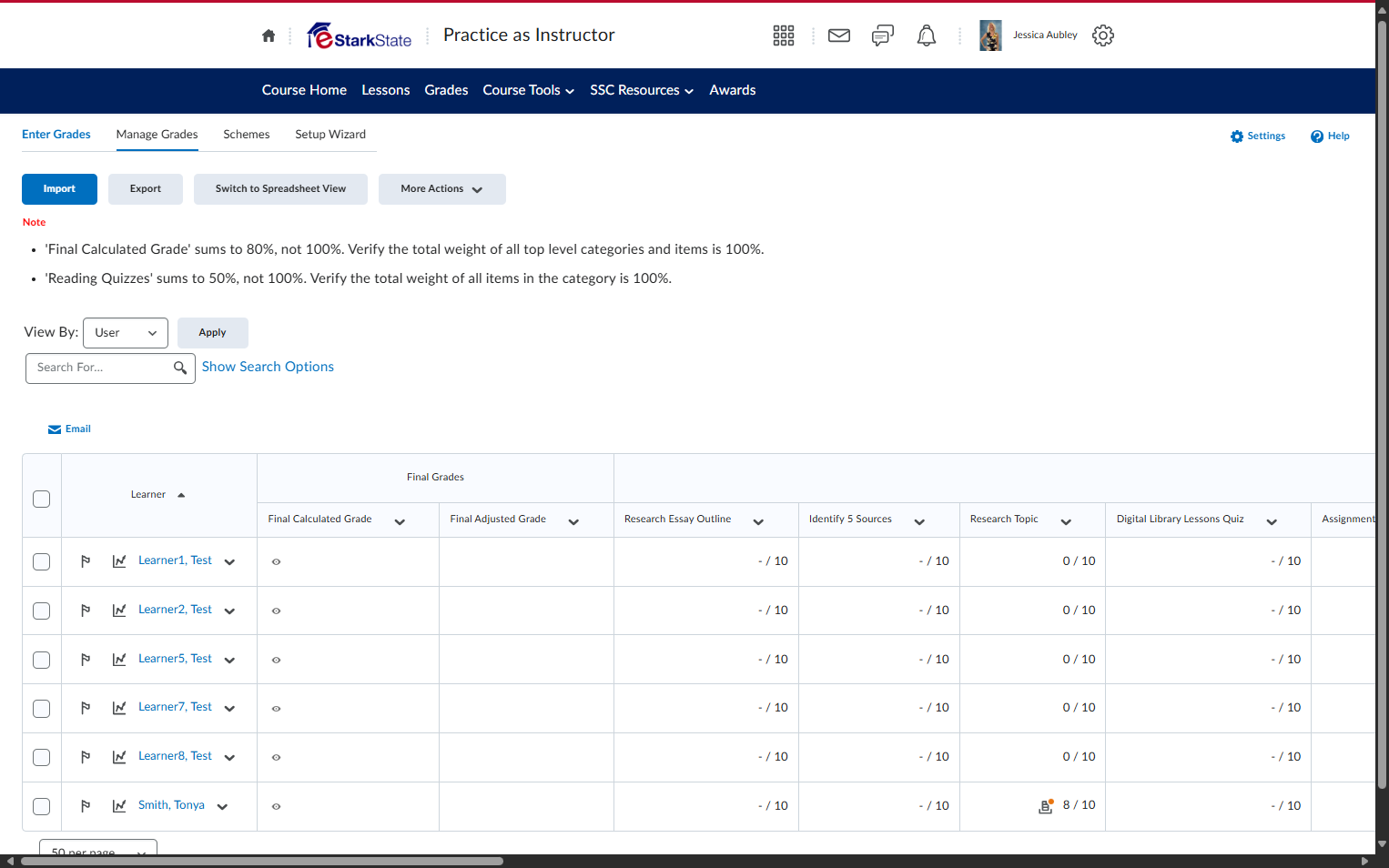This screenshot has width=1389, height=868.
Task: Click Show Search Options link
Action: coord(268,367)
